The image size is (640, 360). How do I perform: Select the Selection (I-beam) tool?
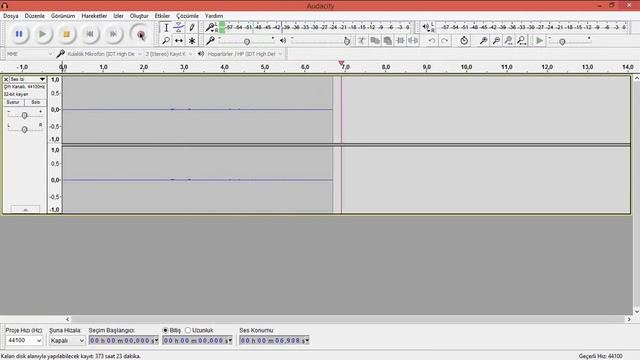click(166, 28)
